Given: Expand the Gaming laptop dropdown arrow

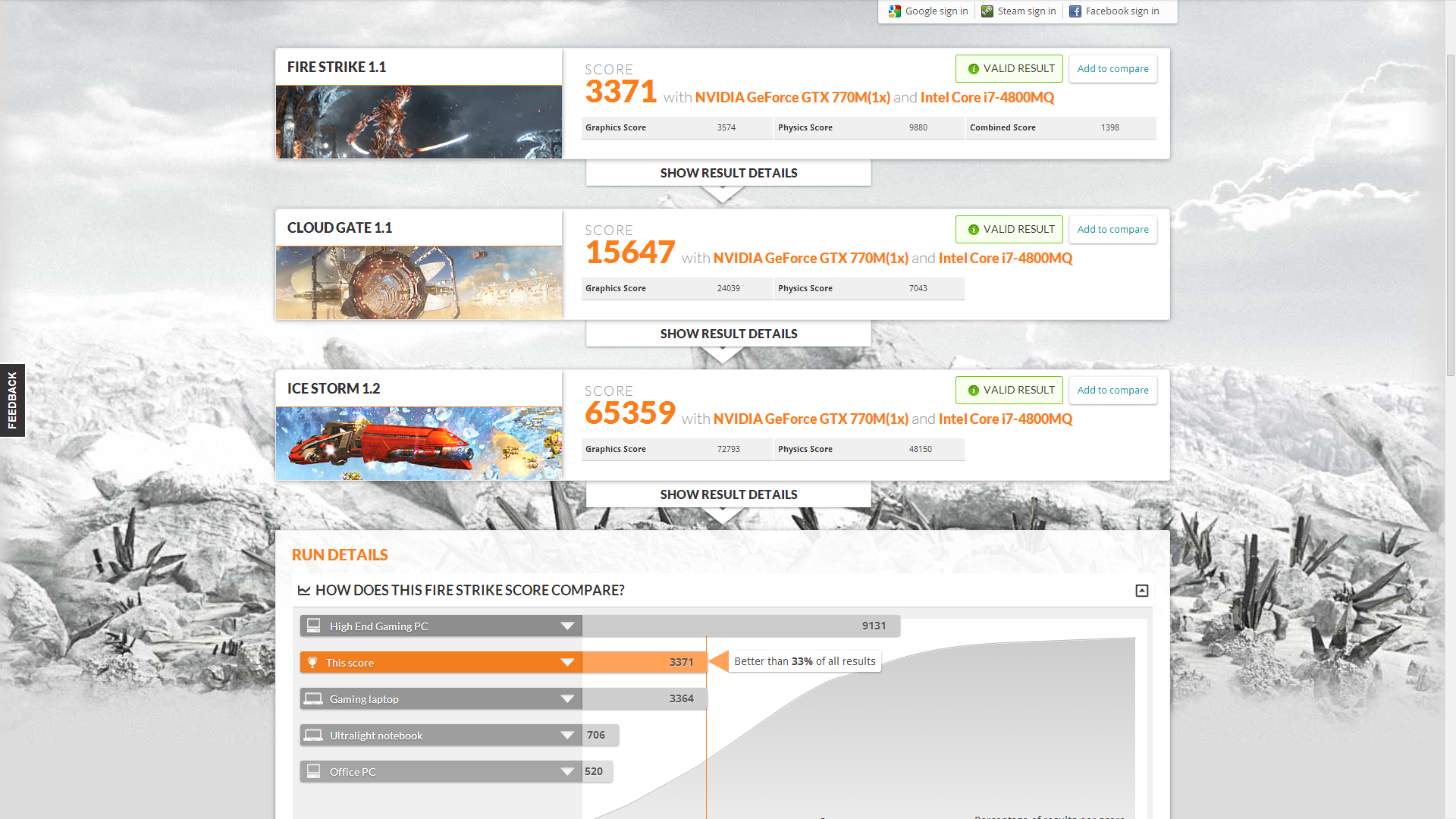Looking at the screenshot, I should click(x=567, y=698).
